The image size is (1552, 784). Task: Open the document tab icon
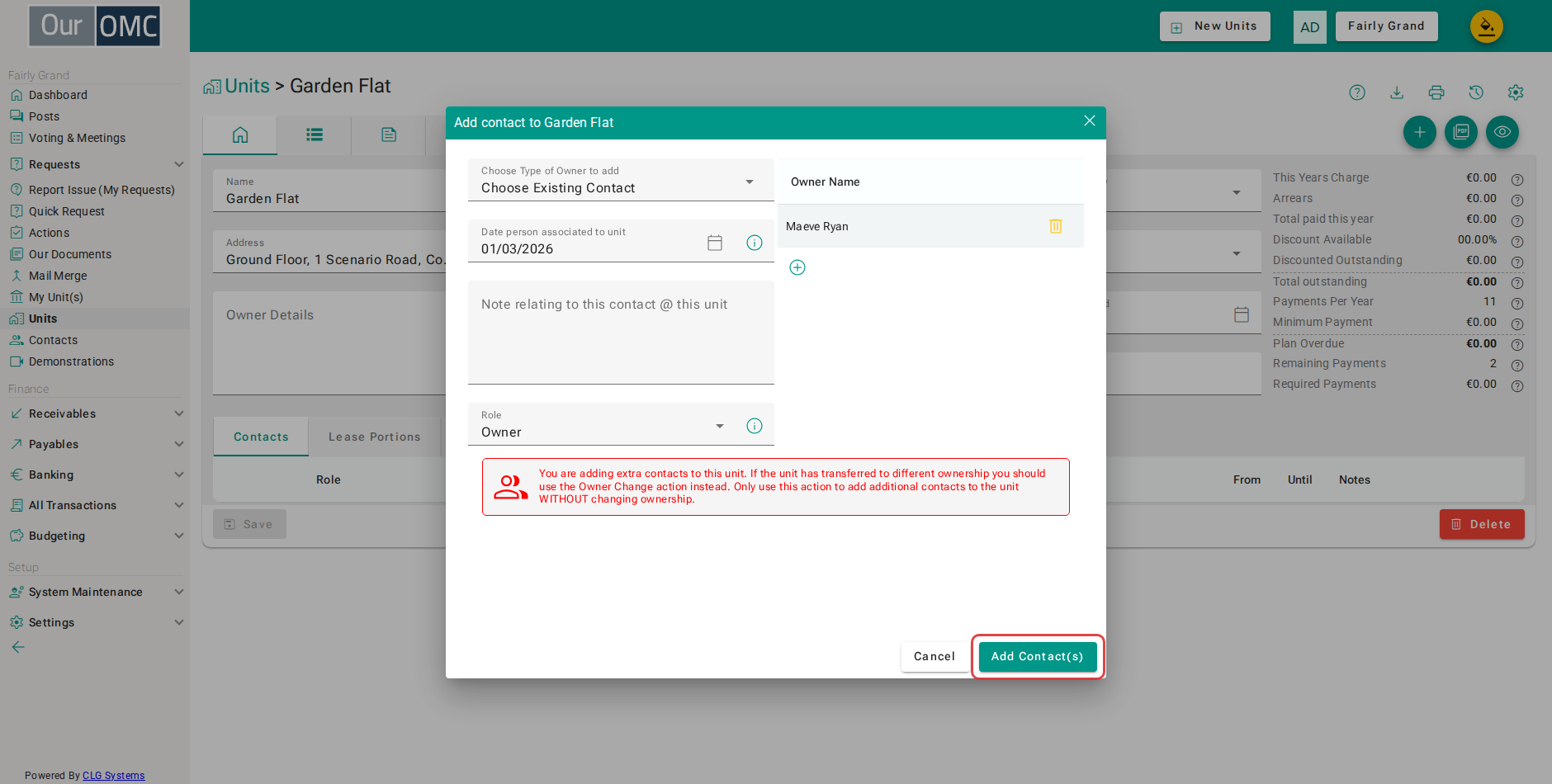click(x=389, y=135)
